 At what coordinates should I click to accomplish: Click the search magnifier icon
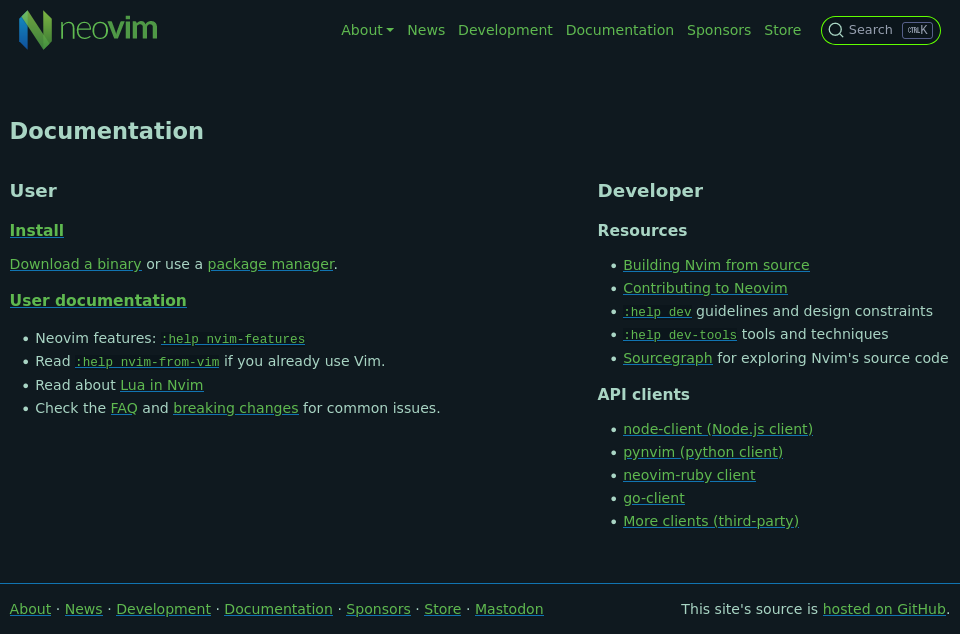[x=836, y=30]
